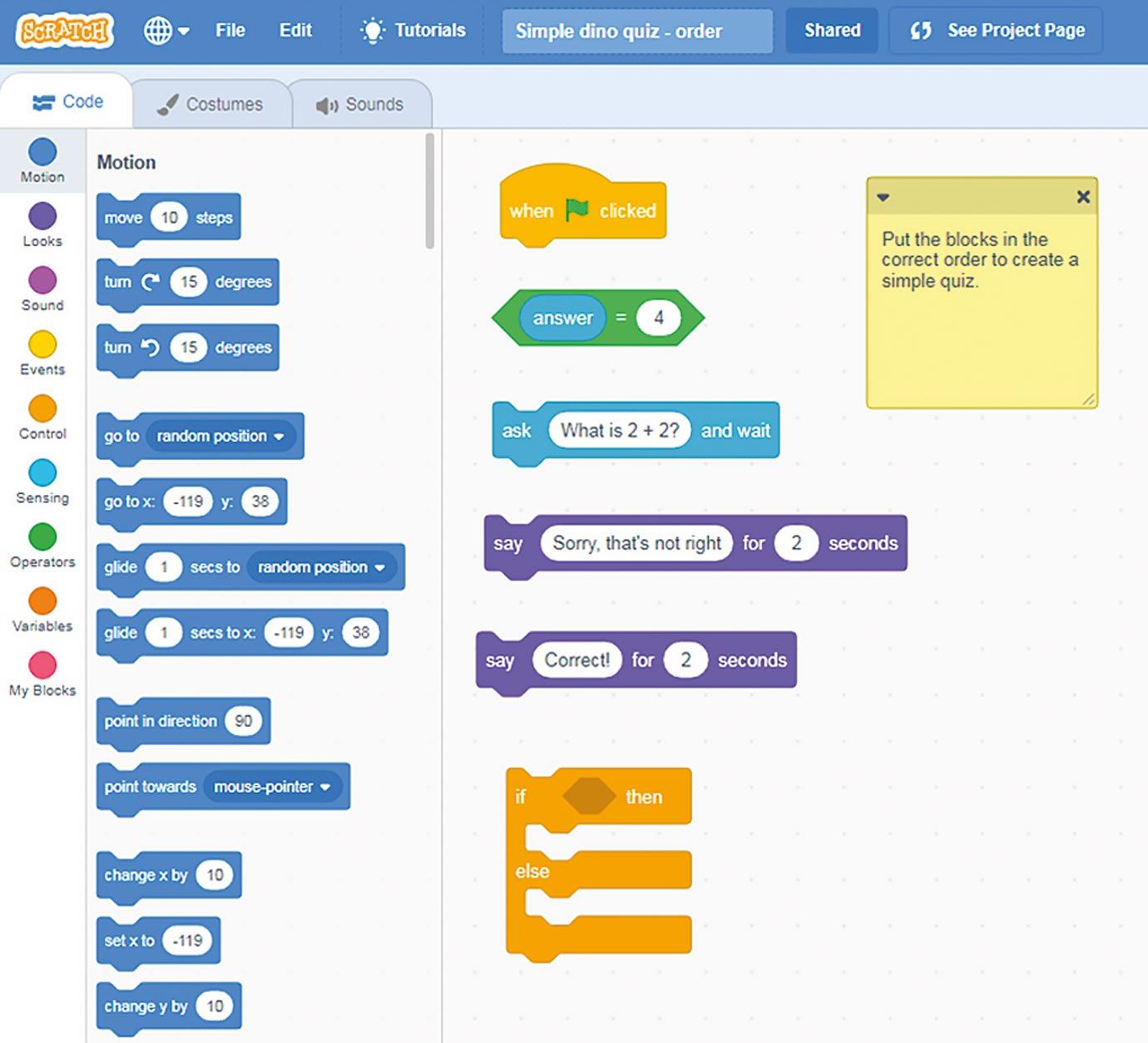The image size is (1148, 1043).
Task: Click seconds value in Correct say block
Action: [685, 660]
